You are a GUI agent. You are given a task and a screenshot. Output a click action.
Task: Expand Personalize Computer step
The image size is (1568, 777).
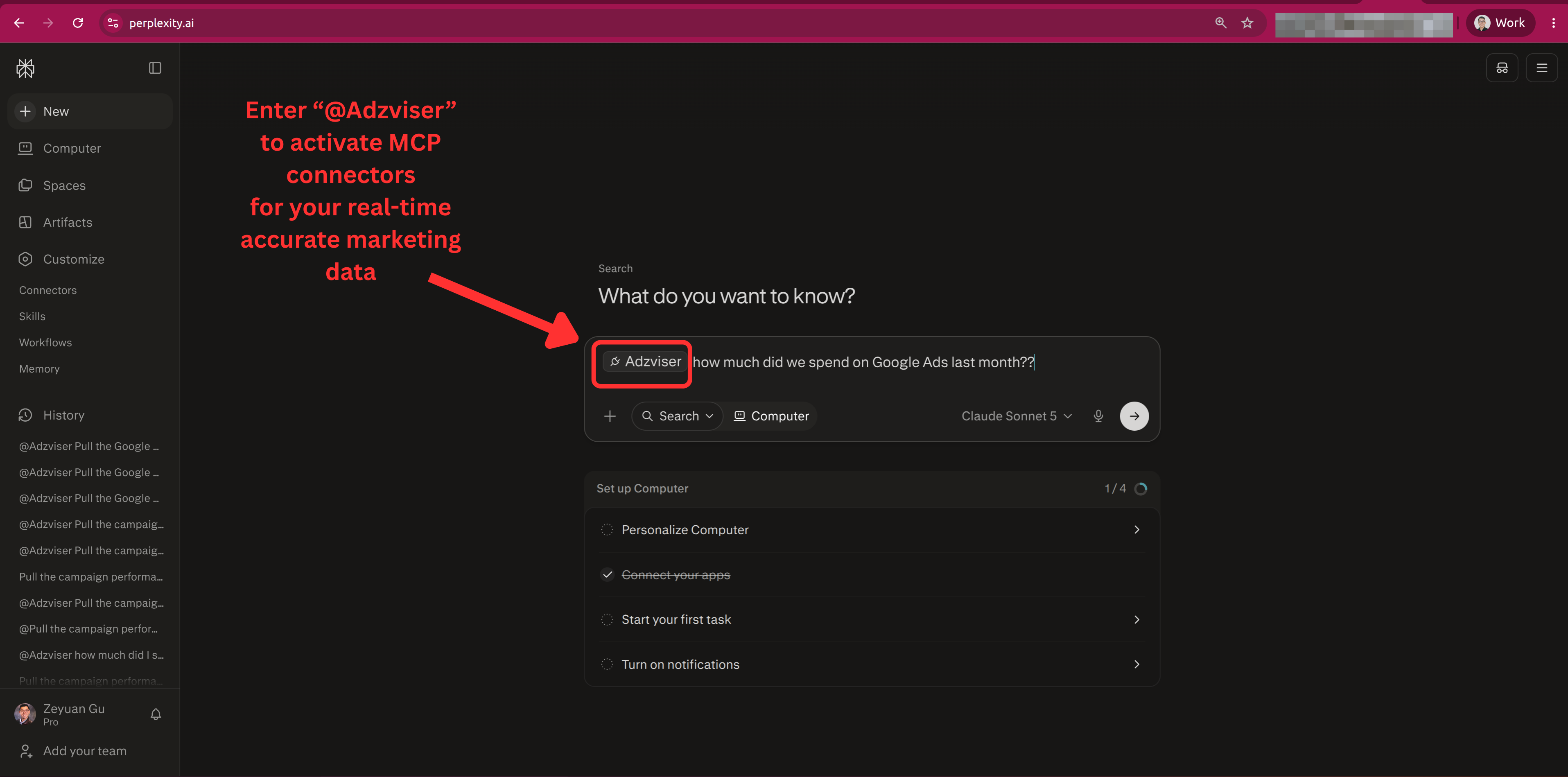click(x=872, y=530)
